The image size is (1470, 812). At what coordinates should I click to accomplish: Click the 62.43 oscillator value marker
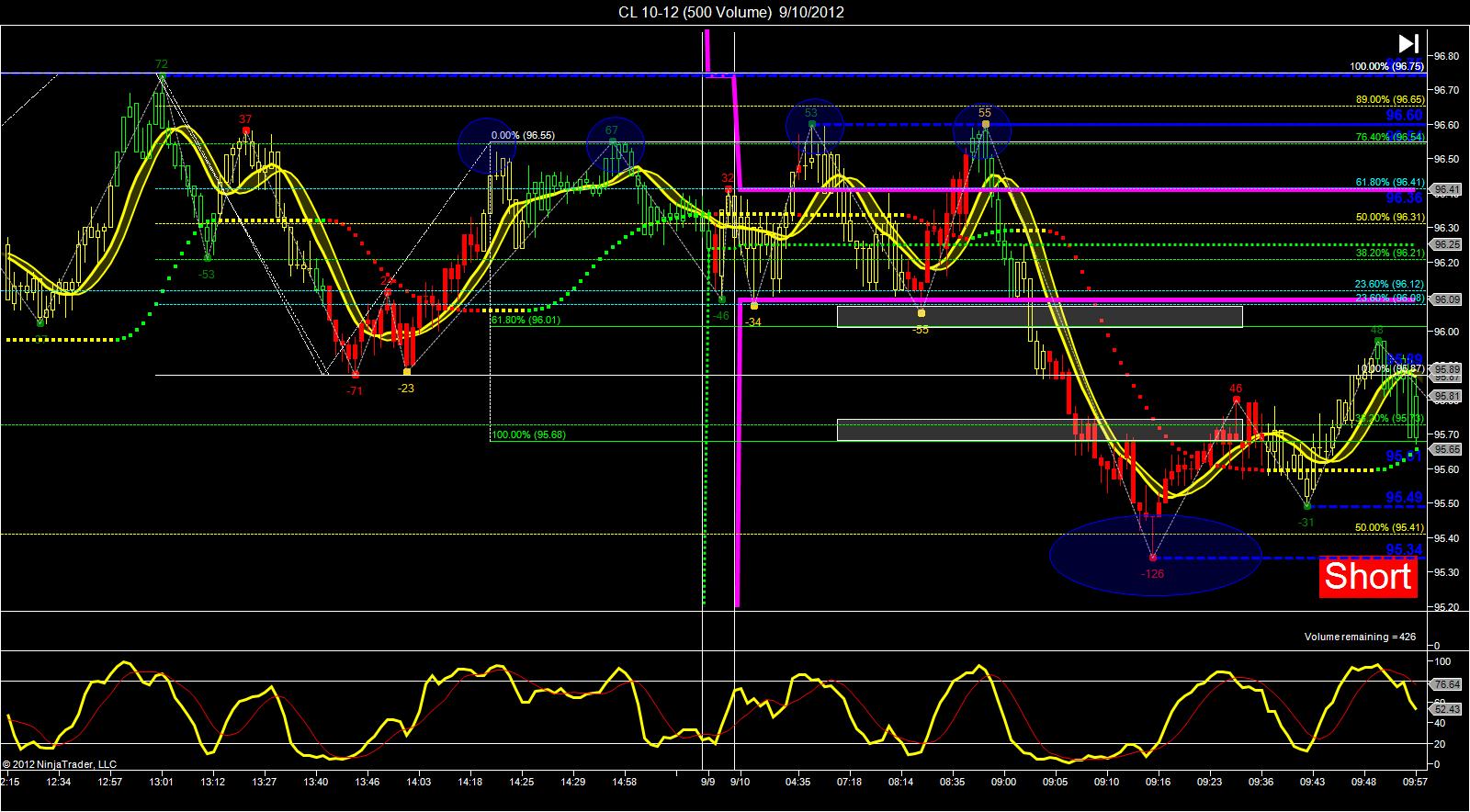pyautogui.click(x=1447, y=708)
